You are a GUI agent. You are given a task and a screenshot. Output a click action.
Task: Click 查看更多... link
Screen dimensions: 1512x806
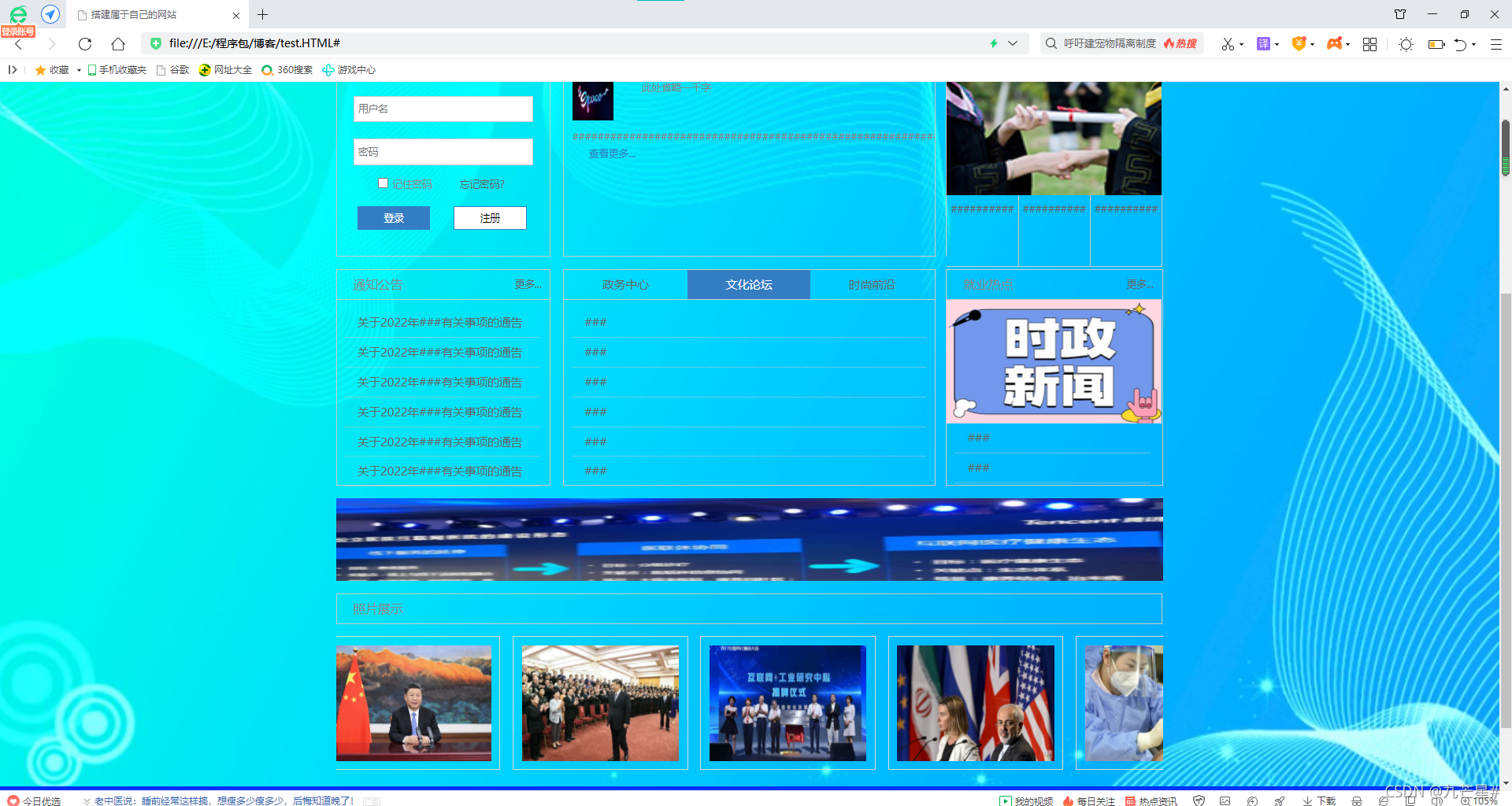612,153
